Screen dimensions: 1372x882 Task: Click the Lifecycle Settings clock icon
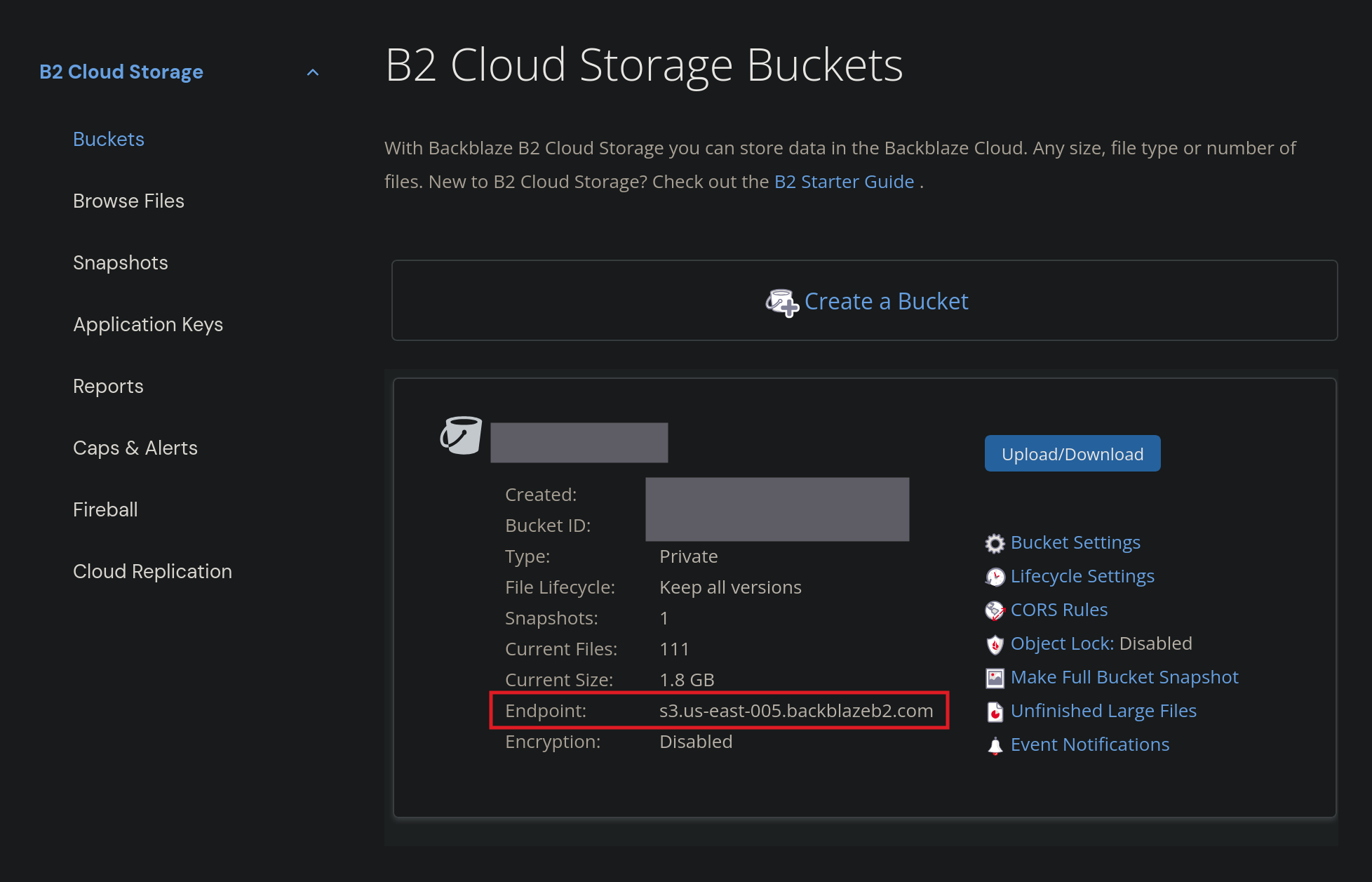tap(995, 576)
